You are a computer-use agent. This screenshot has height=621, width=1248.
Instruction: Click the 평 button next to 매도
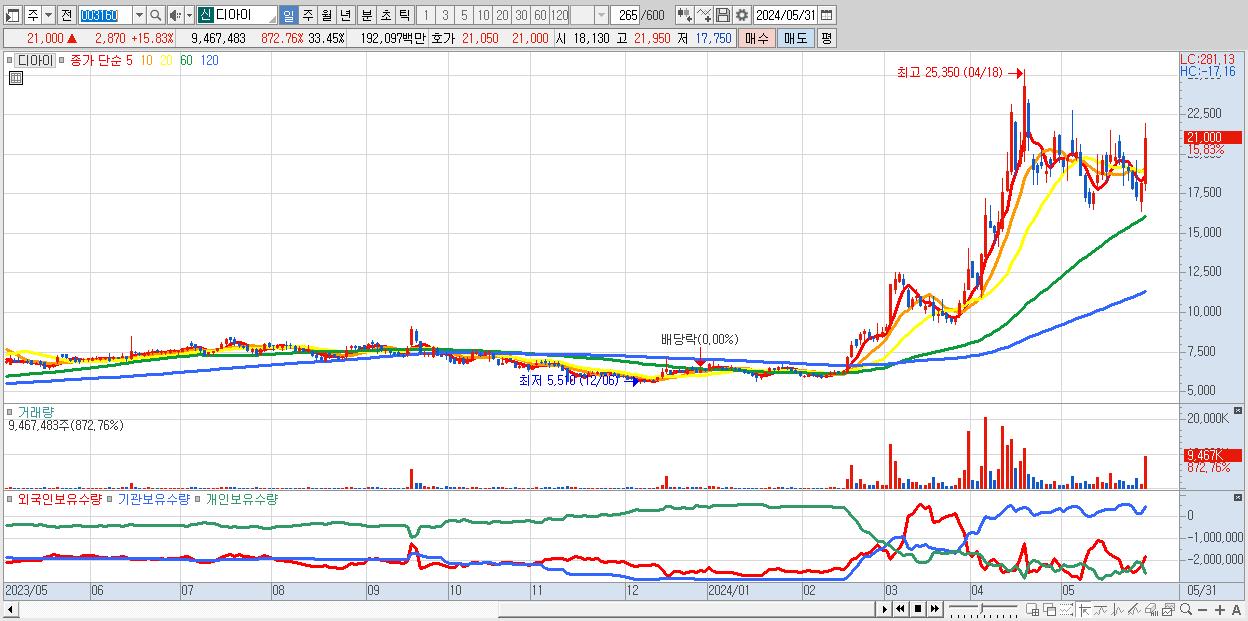(826, 38)
